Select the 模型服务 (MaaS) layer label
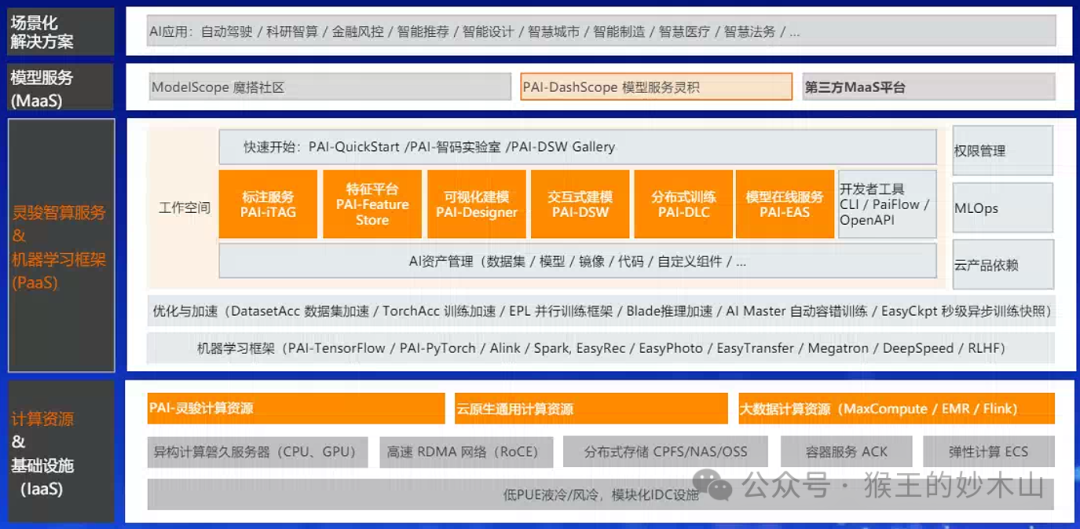This screenshot has height=529, width=1080. pyautogui.click(x=61, y=87)
